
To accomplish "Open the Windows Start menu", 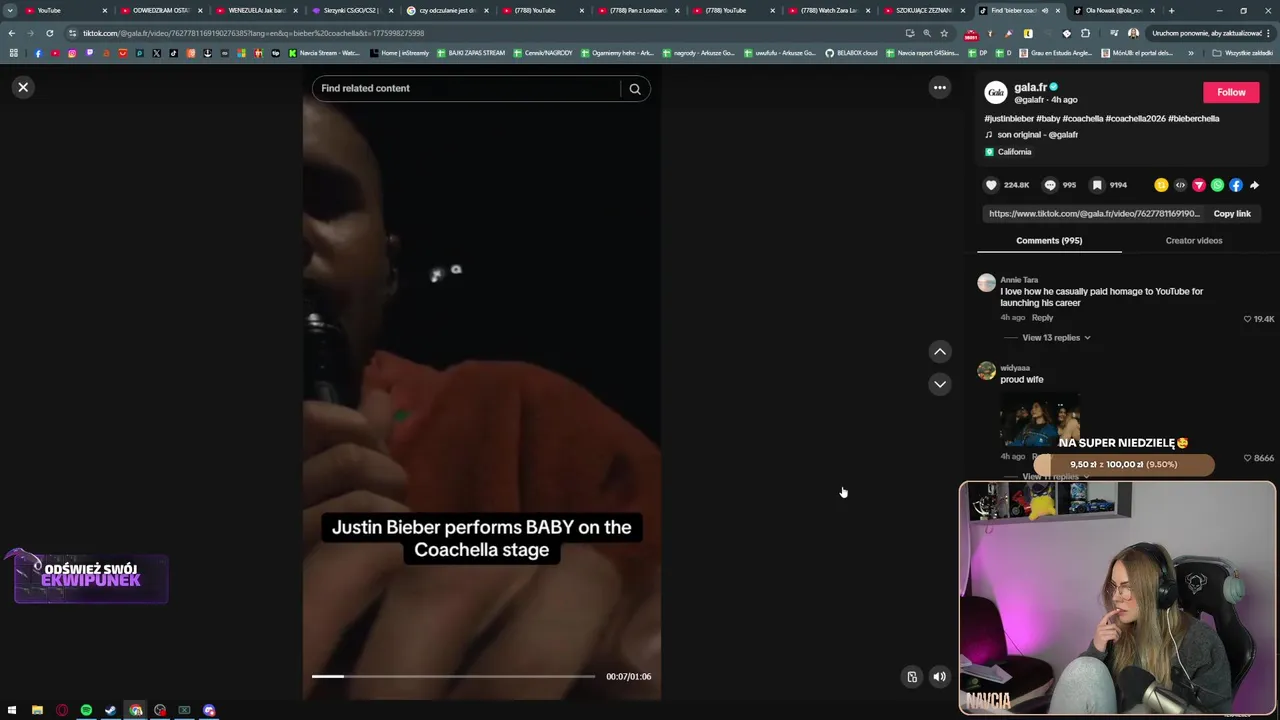I will 12,710.
